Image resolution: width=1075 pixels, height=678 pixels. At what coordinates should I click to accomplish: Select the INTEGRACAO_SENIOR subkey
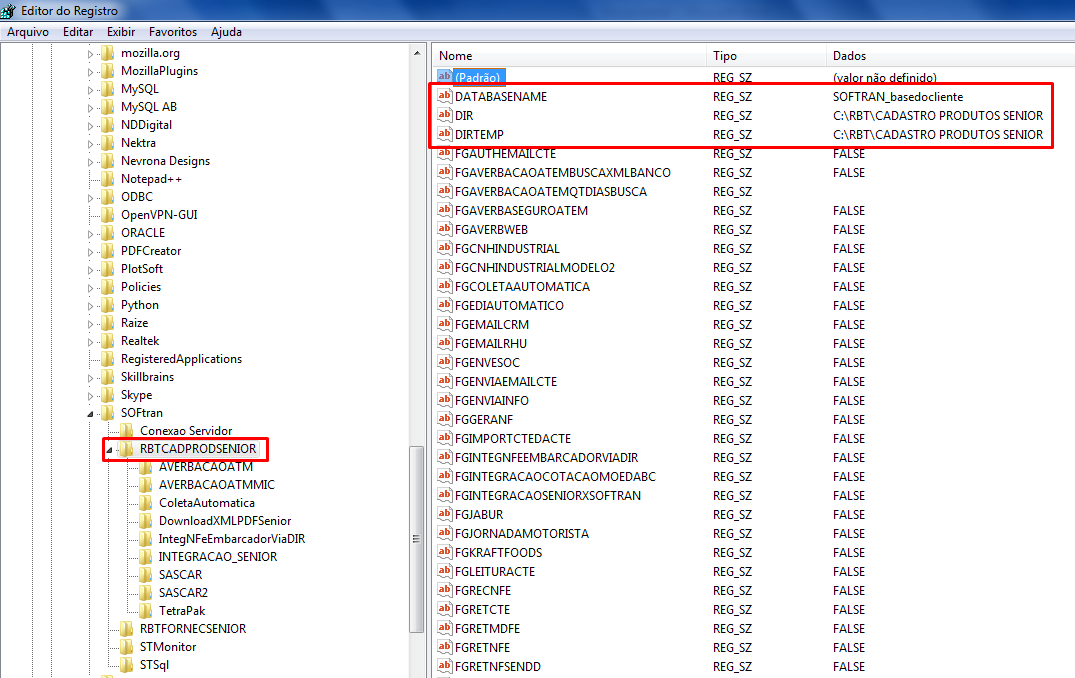pyautogui.click(x=218, y=557)
